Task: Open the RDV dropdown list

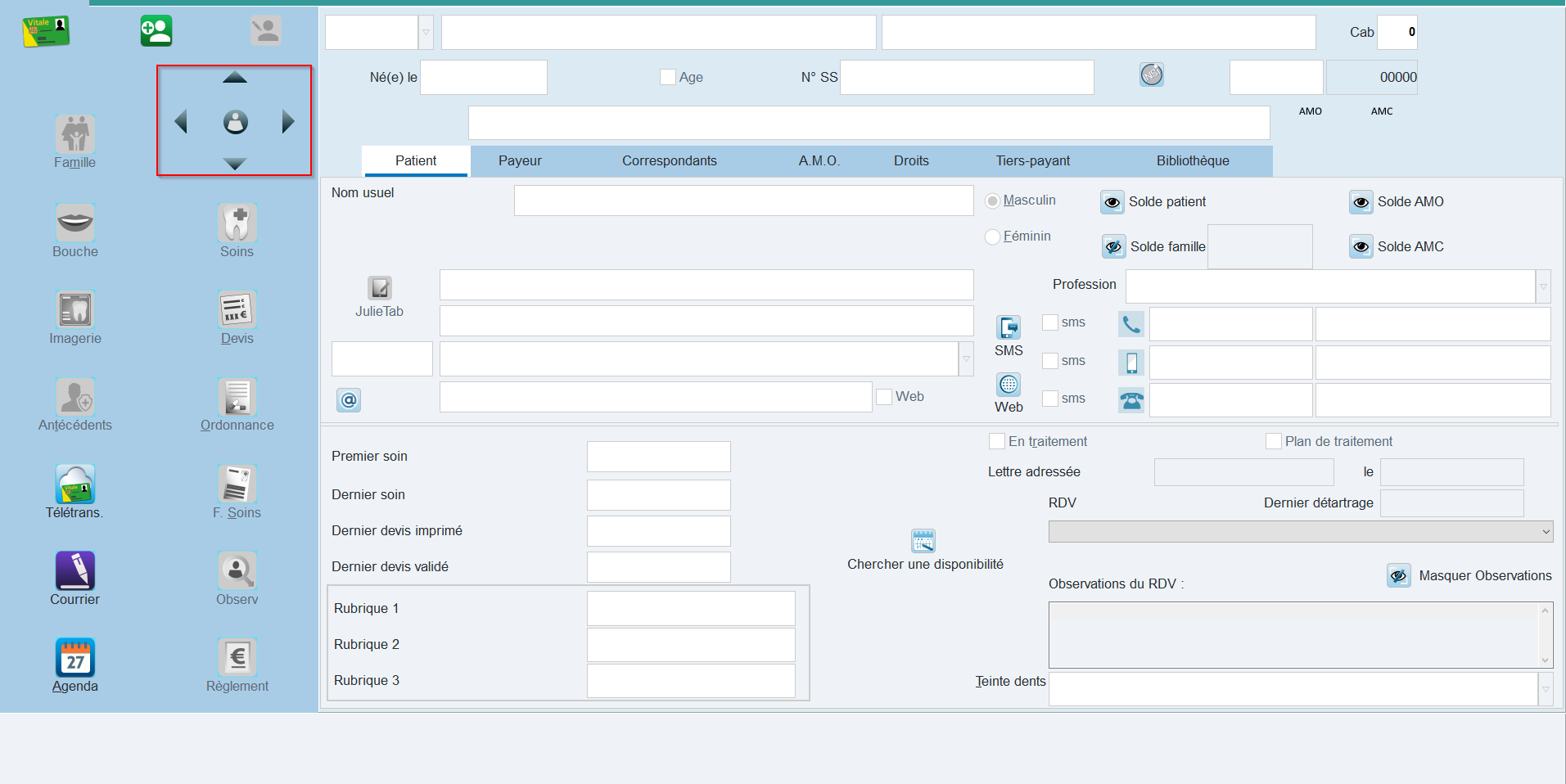Action: click(1301, 532)
